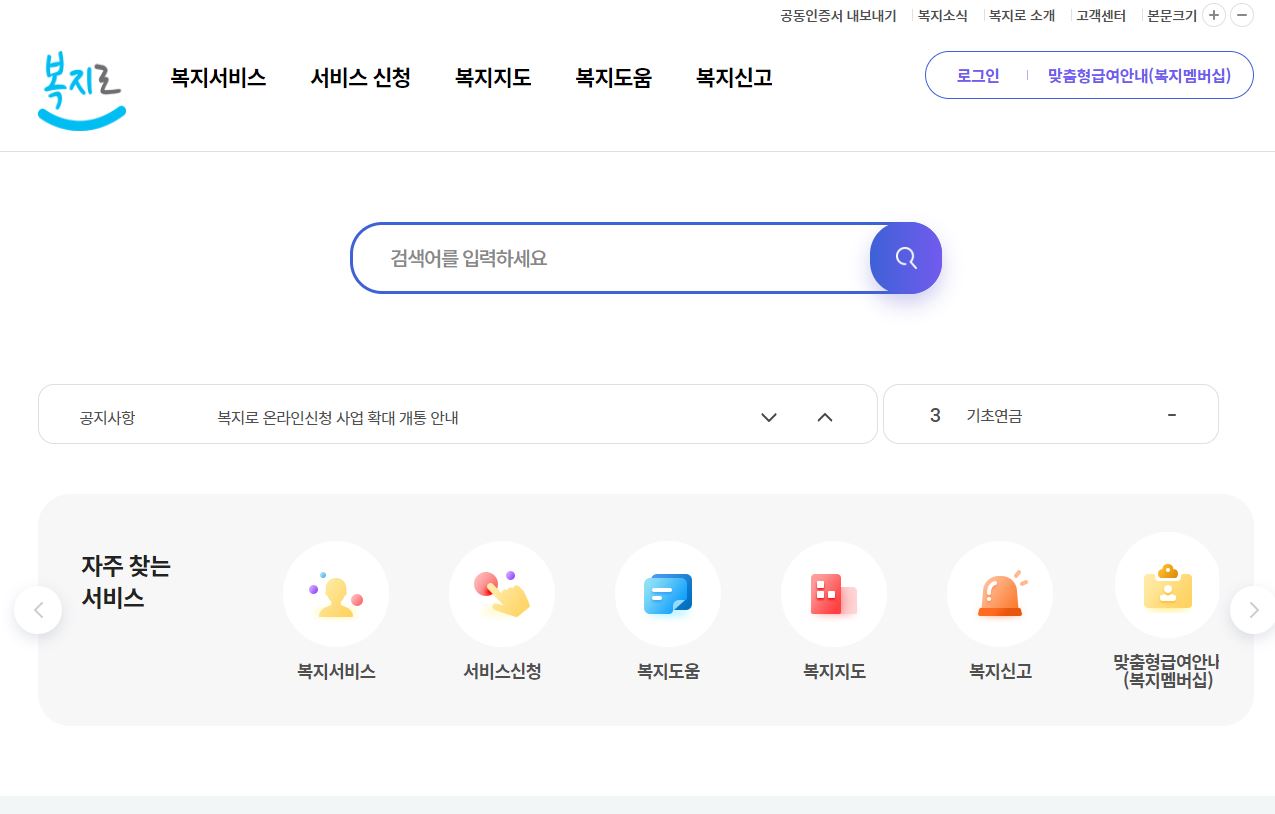The image size is (1275, 814).
Task: Open 고객센터 link
Action: tap(1101, 16)
